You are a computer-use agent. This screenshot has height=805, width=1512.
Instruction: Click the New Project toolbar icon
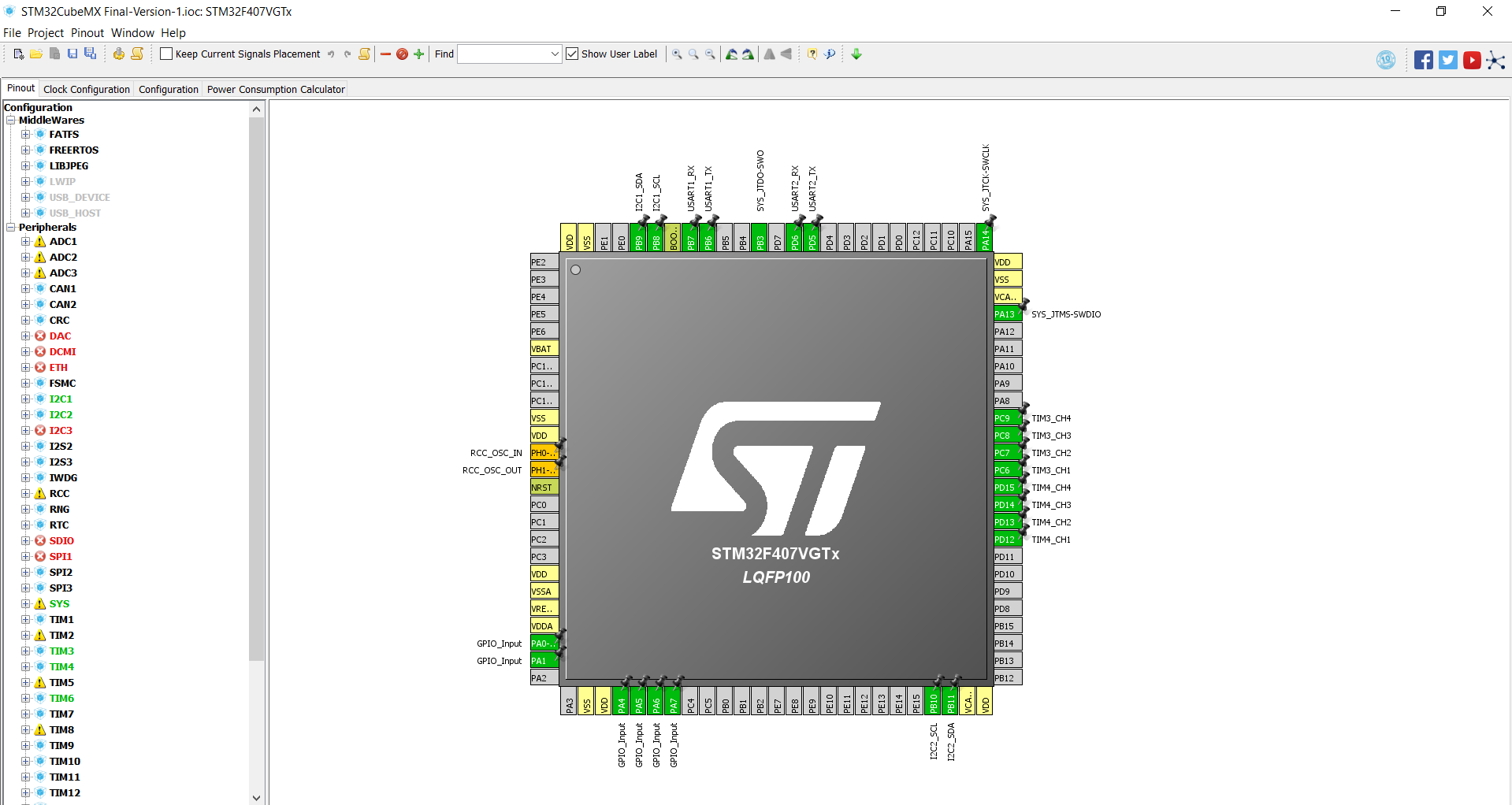tap(18, 54)
